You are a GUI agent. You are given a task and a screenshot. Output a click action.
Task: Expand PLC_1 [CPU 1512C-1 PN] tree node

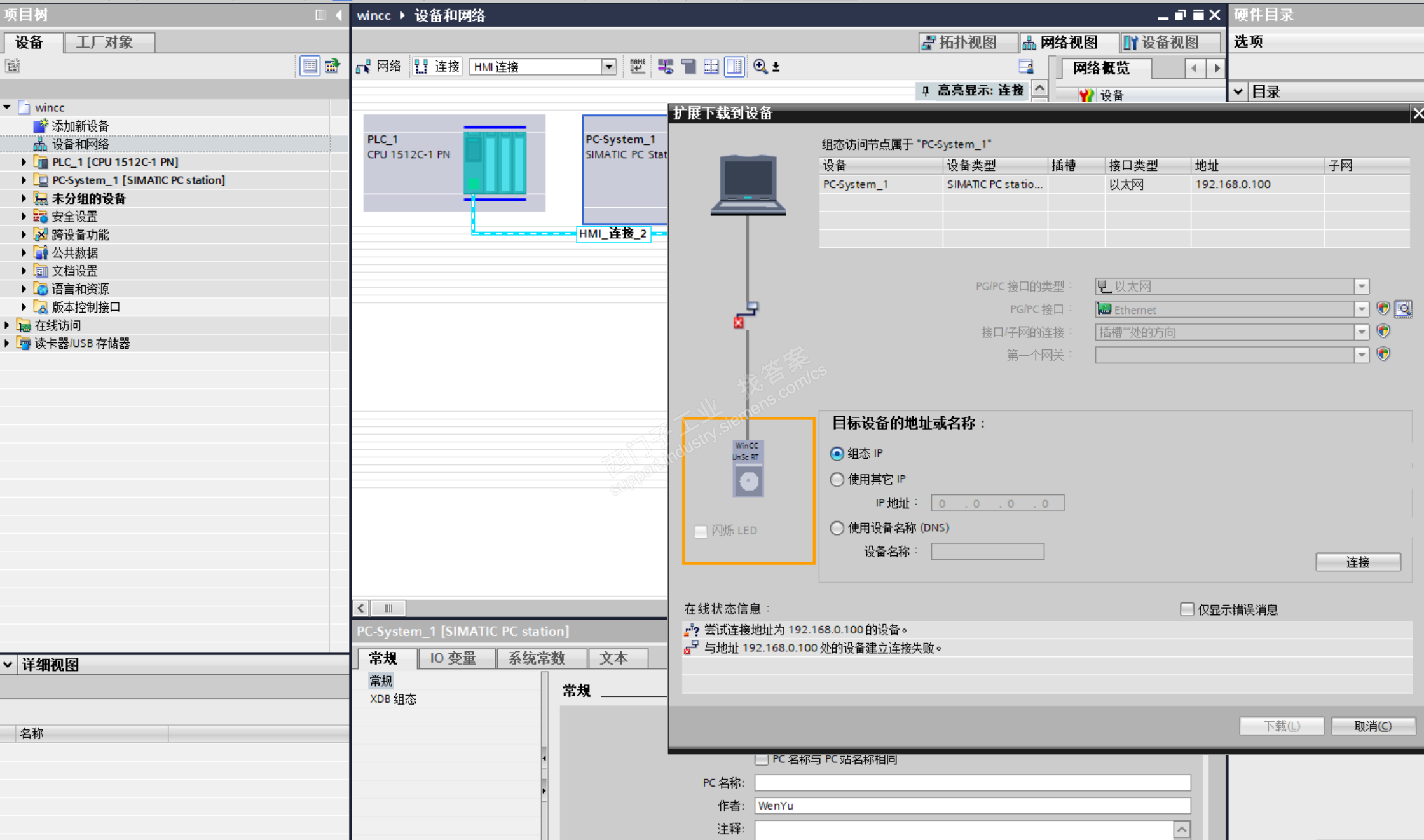click(24, 162)
